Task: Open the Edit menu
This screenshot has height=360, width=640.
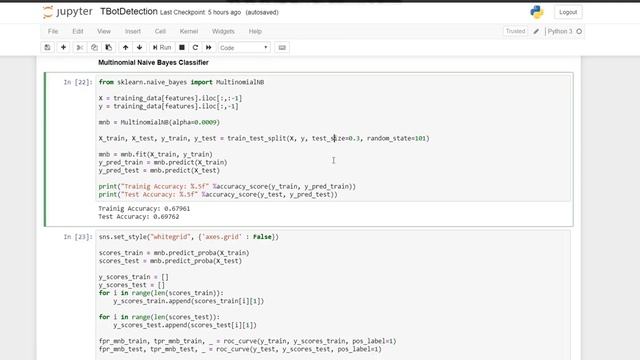Action: 78,31
